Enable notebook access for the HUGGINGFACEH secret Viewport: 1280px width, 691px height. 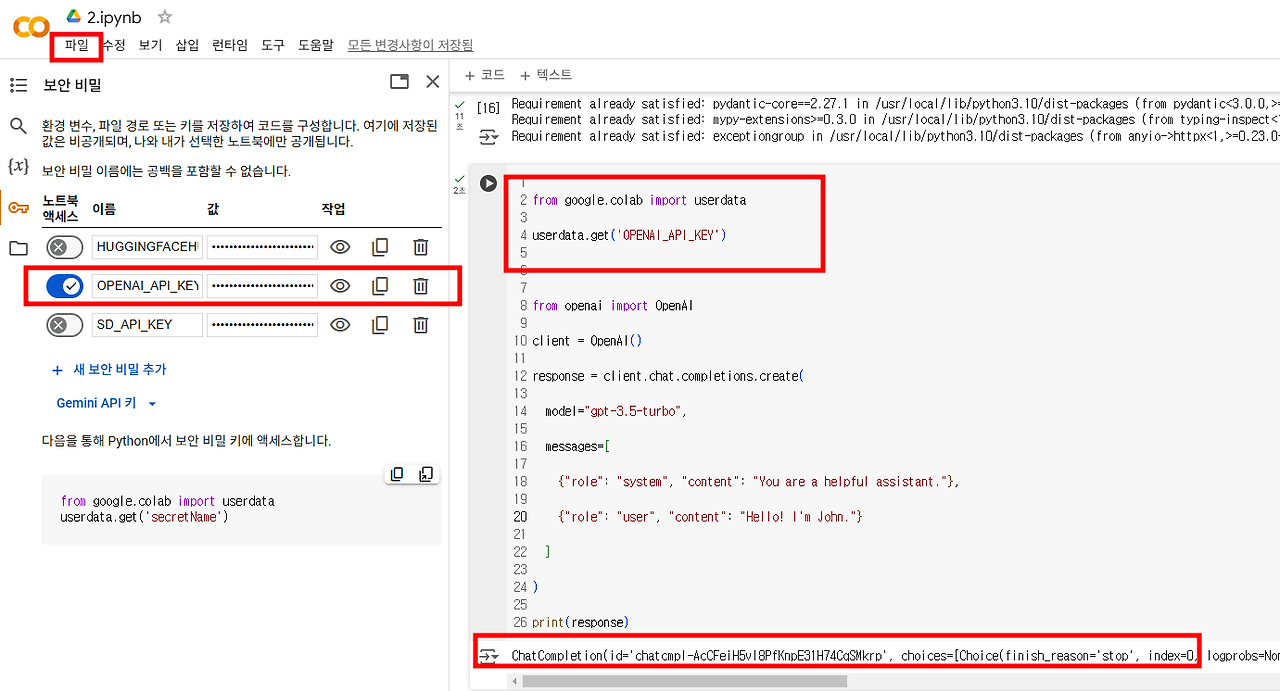coord(64,246)
